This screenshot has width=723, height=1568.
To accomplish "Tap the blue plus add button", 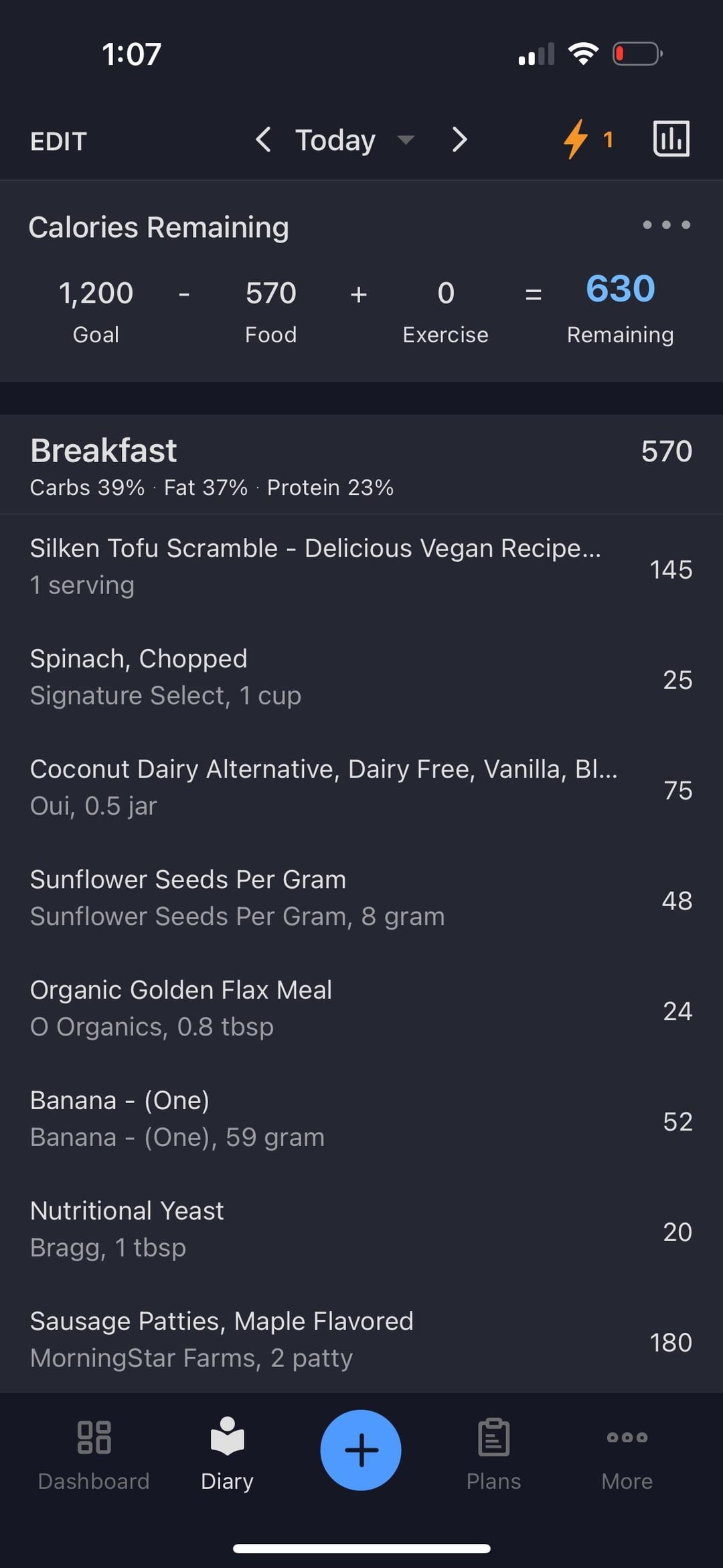I will [x=361, y=1449].
